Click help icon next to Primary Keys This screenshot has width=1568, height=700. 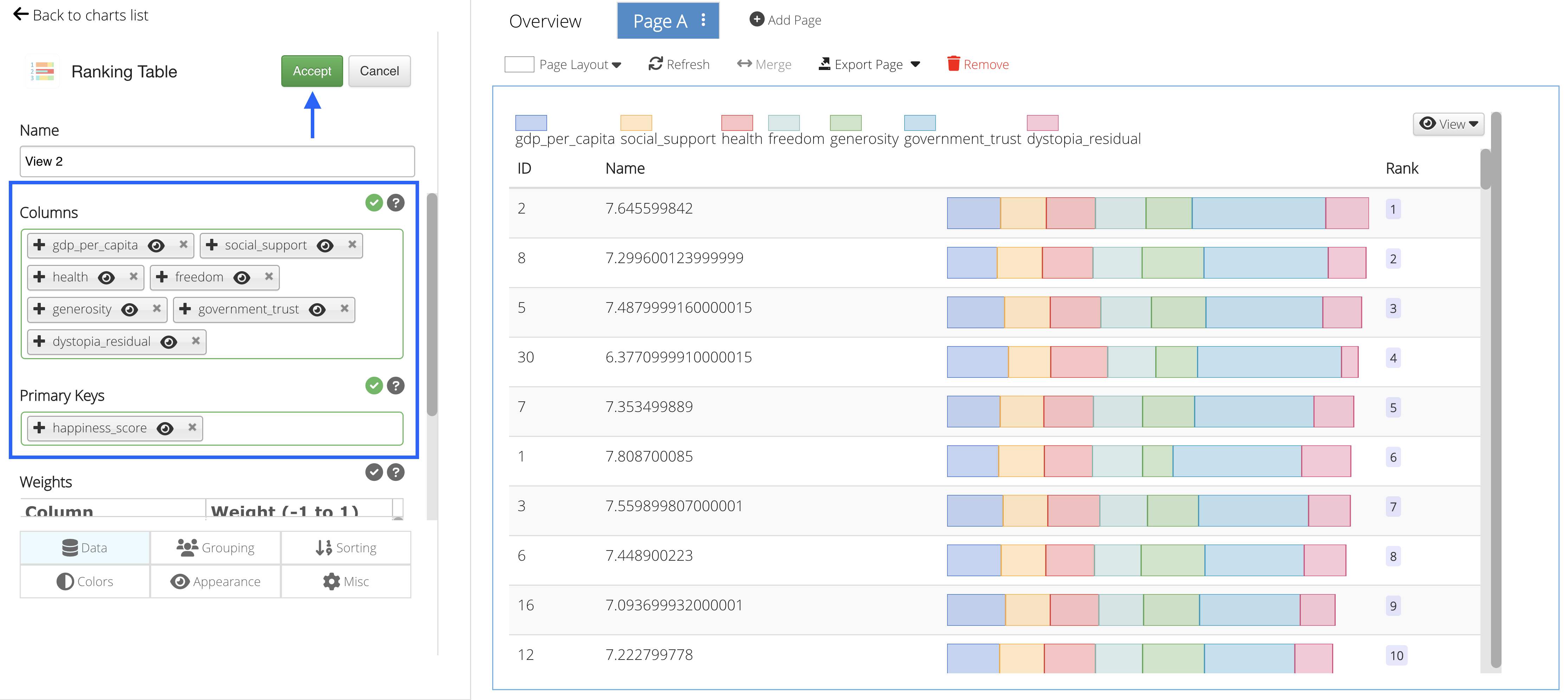pos(396,386)
